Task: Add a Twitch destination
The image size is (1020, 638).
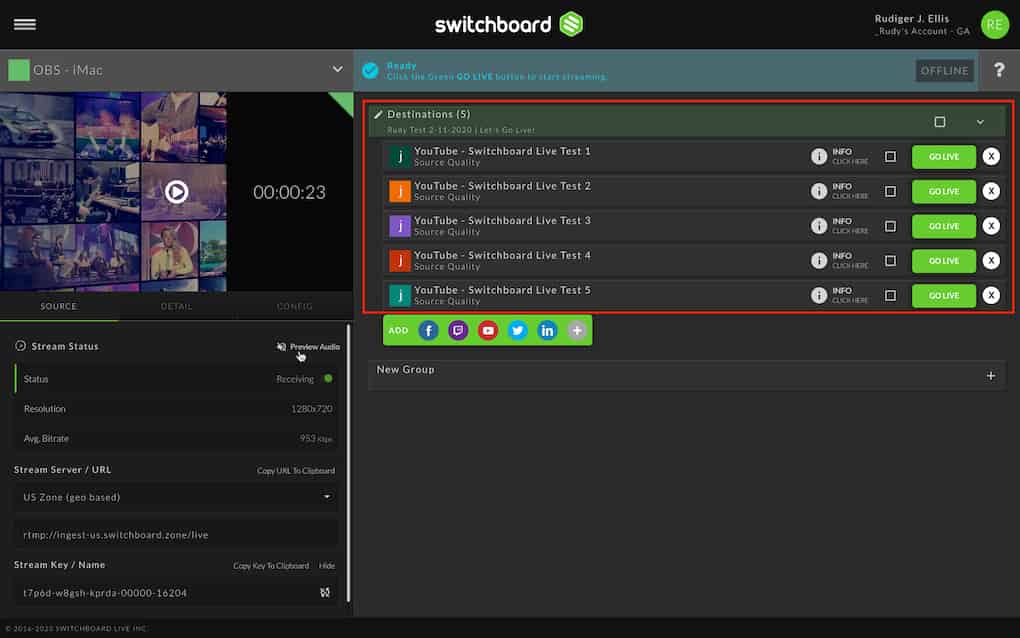Action: coord(458,330)
